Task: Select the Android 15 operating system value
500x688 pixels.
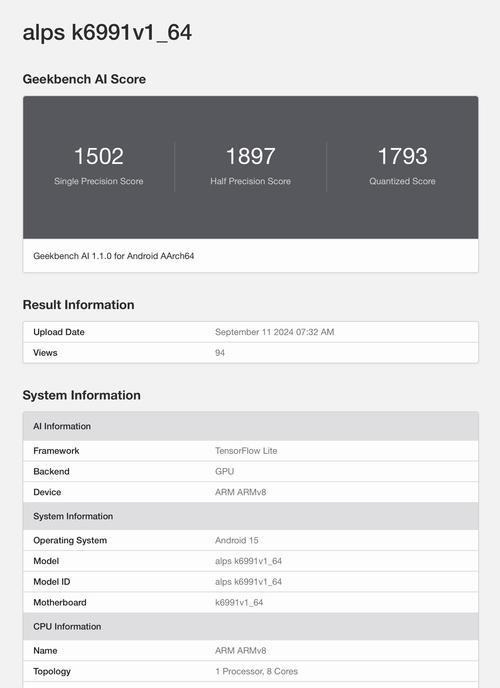Action: pos(236,540)
